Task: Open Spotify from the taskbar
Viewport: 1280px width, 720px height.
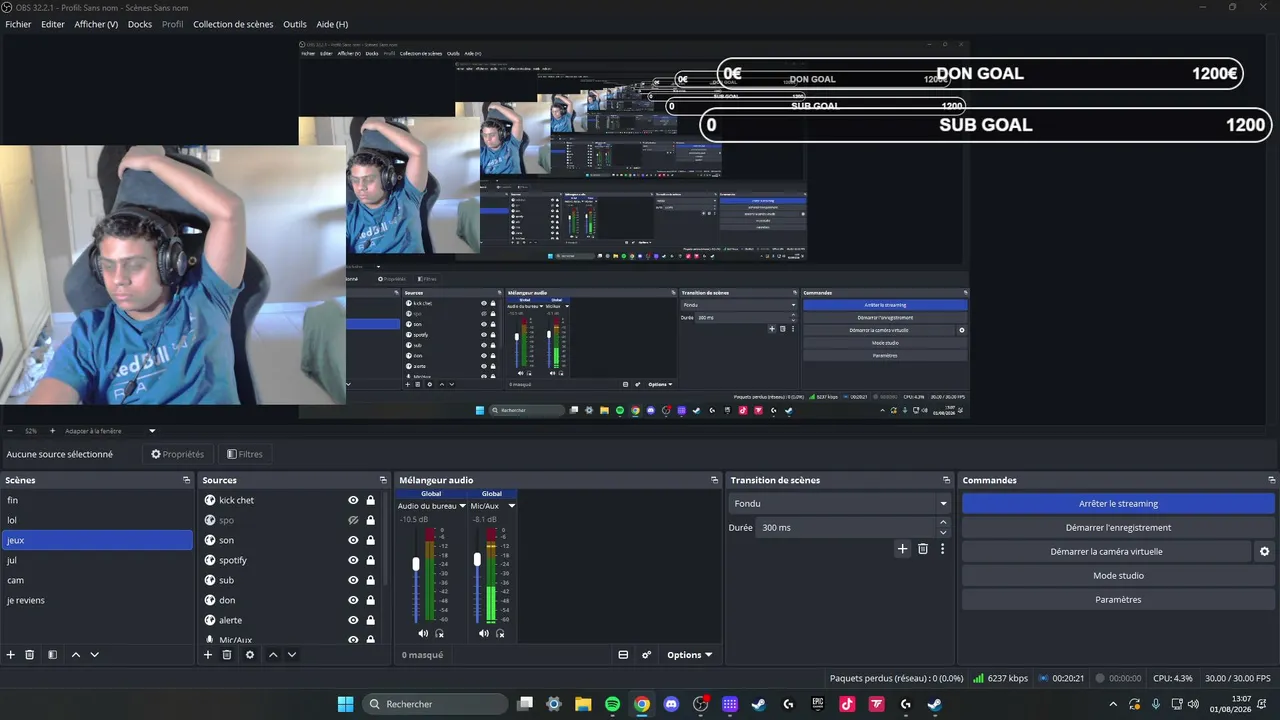Action: [612, 704]
